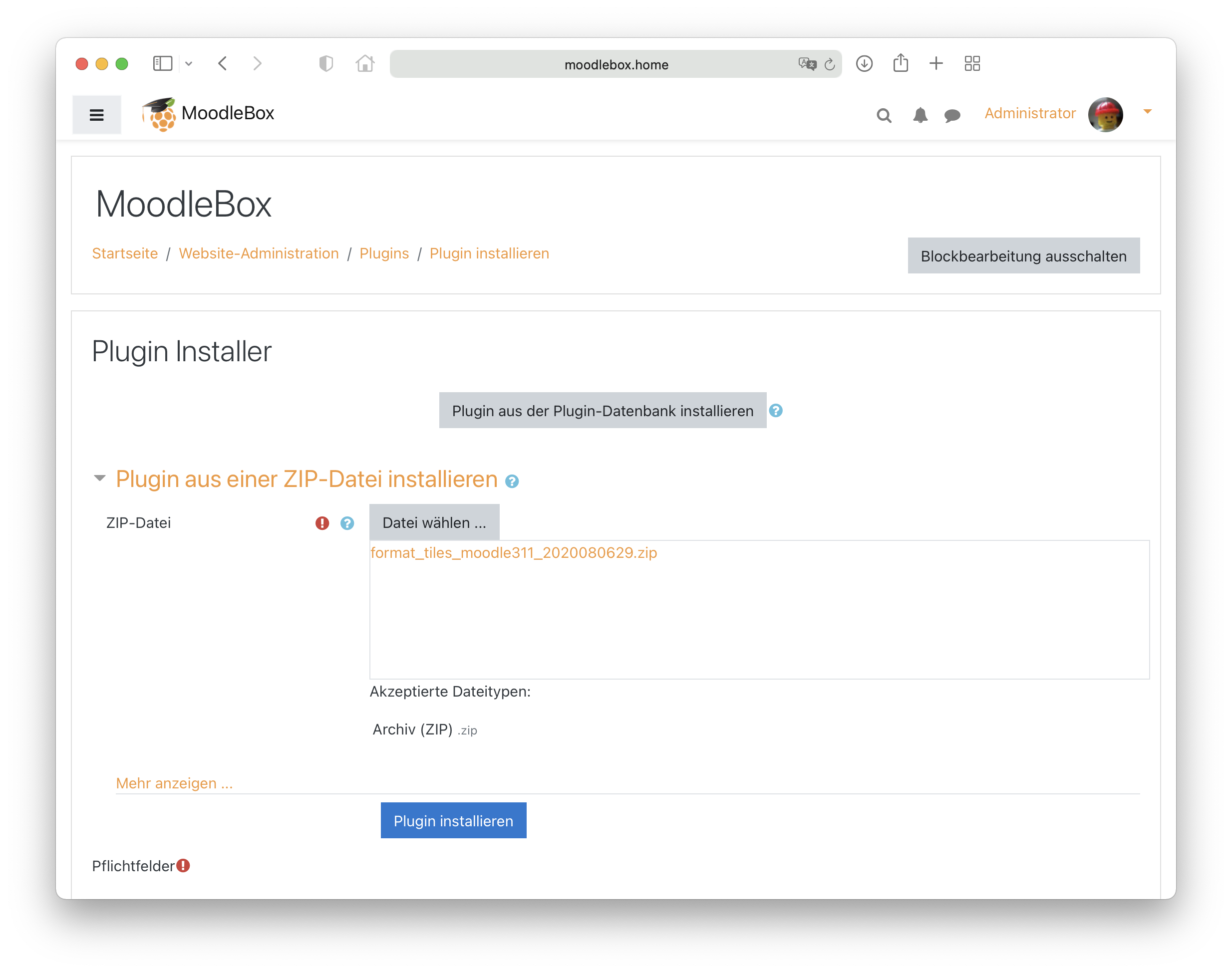Viewport: 1232px width, 973px height.
Task: Click the MoodleBox site name in navbar
Action: (x=228, y=113)
